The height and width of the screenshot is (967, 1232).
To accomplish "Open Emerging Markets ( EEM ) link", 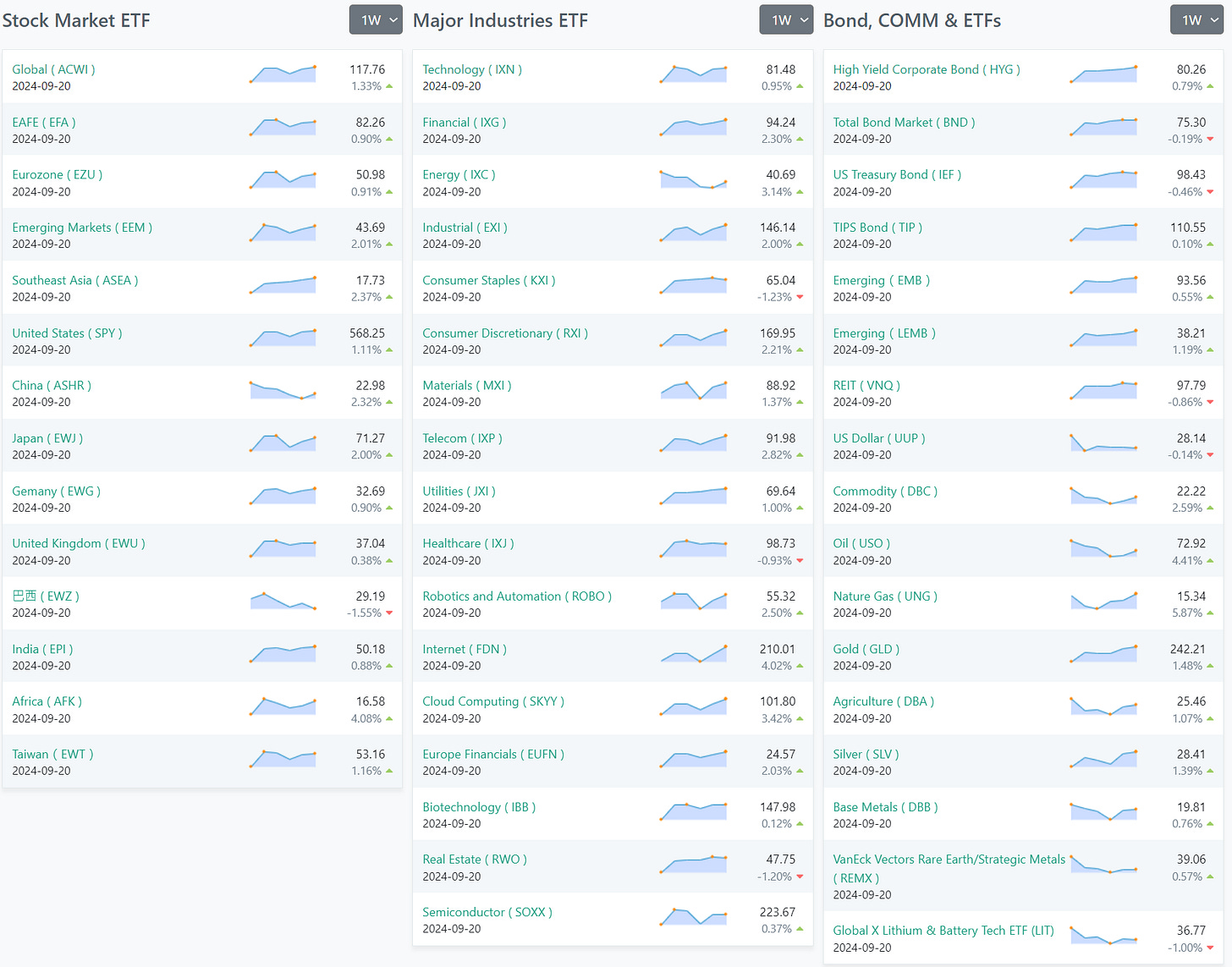I will click(82, 228).
